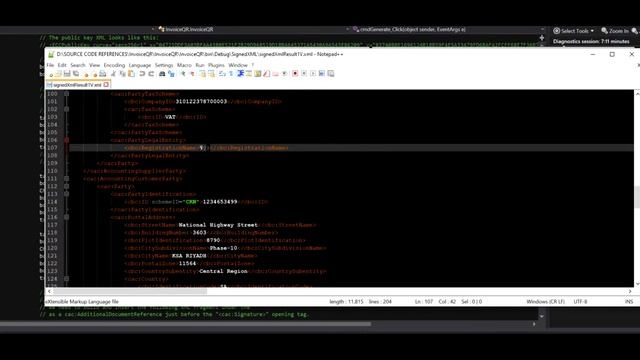This screenshot has height=360, width=640.
Task: Click the Playback macro icon
Action: tap(313, 74)
